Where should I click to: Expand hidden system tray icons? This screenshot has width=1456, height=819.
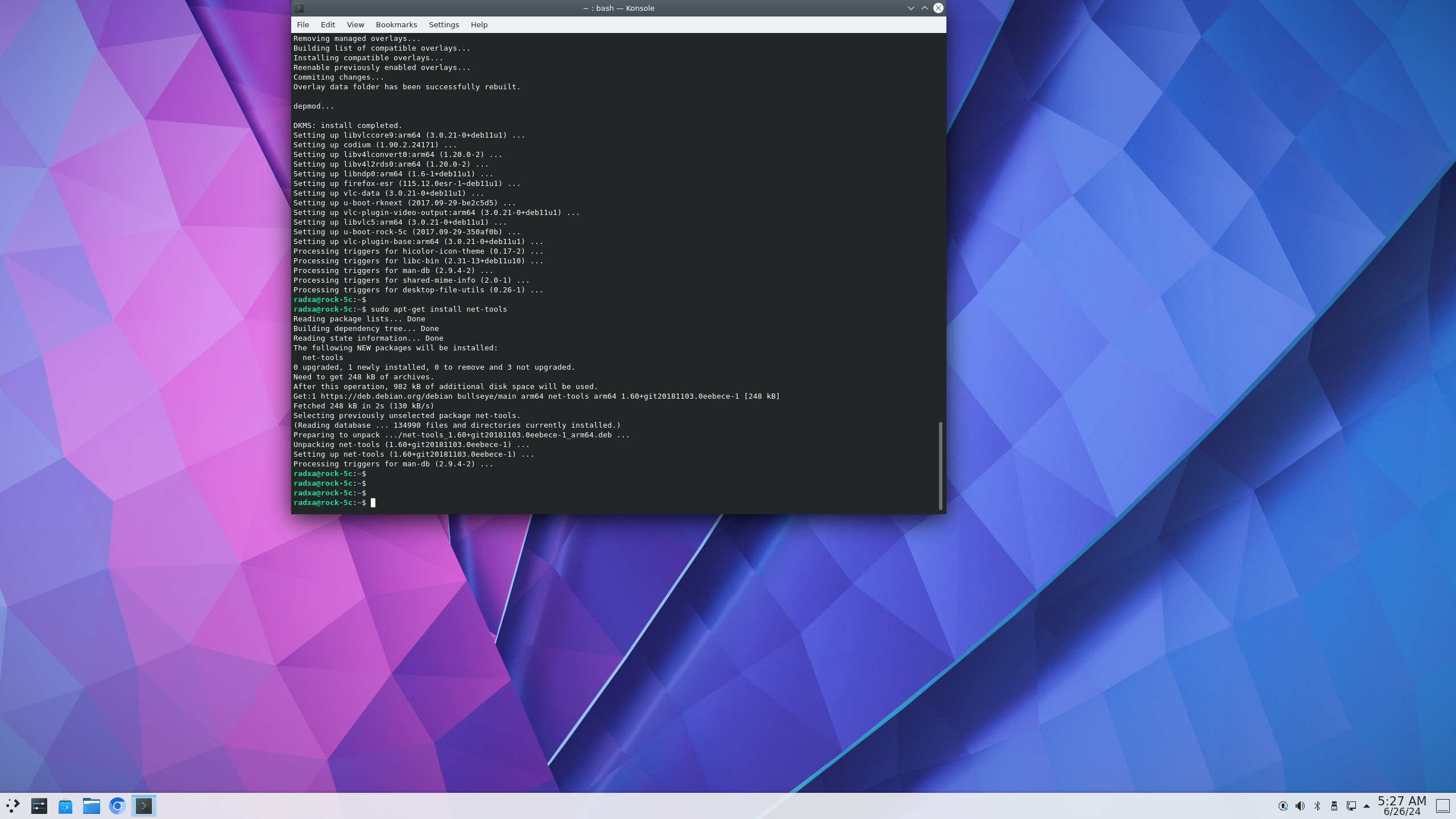pos(1367,806)
